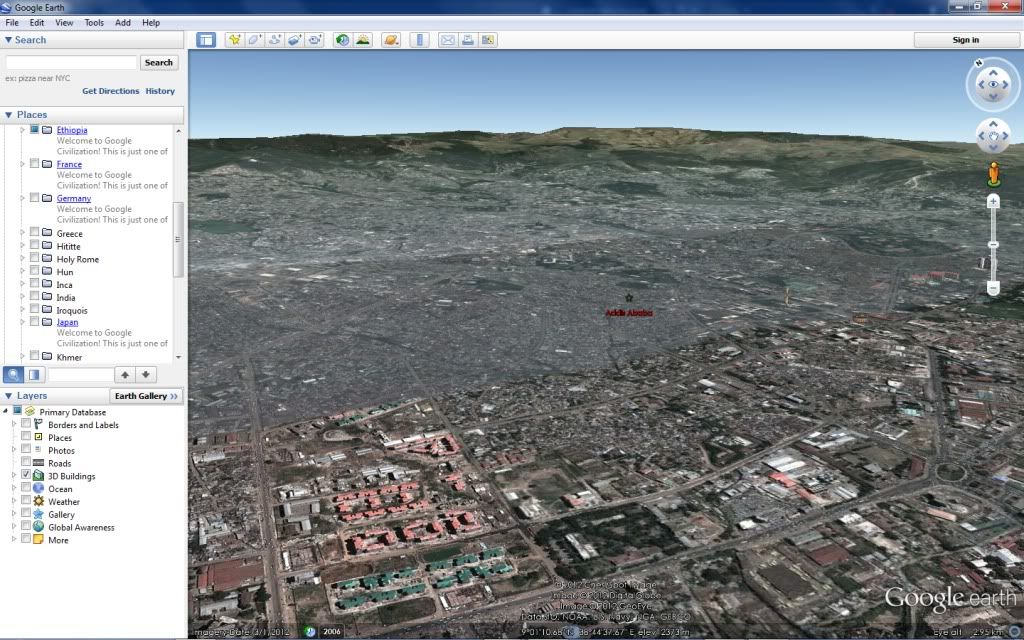The height and width of the screenshot is (640, 1024).
Task: Check the France folder checkbox
Action: tap(35, 163)
